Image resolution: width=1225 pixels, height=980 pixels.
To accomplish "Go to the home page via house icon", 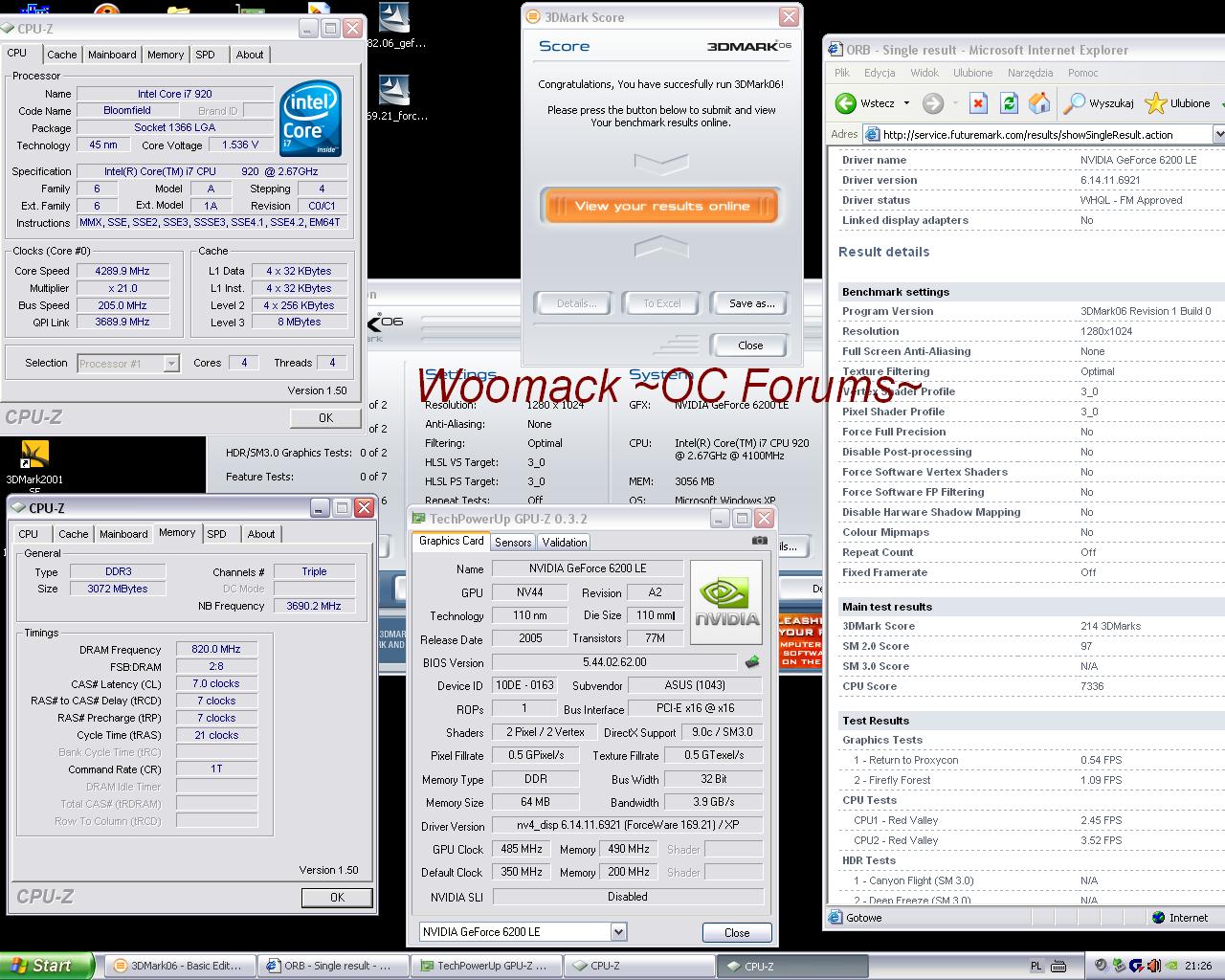I will tap(1039, 103).
